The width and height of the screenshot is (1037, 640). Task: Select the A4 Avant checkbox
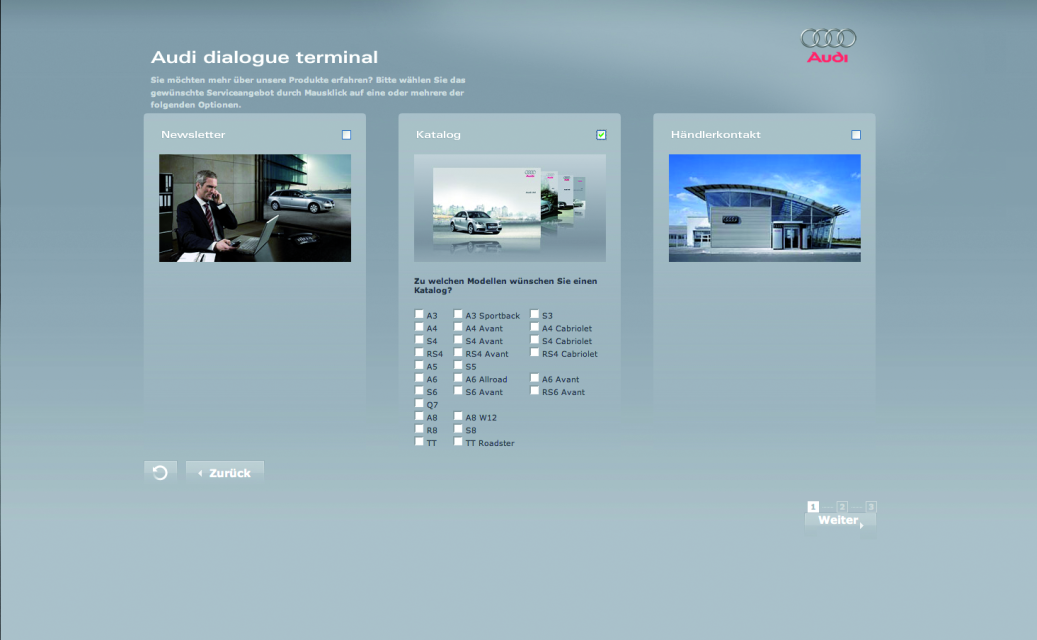(x=458, y=327)
